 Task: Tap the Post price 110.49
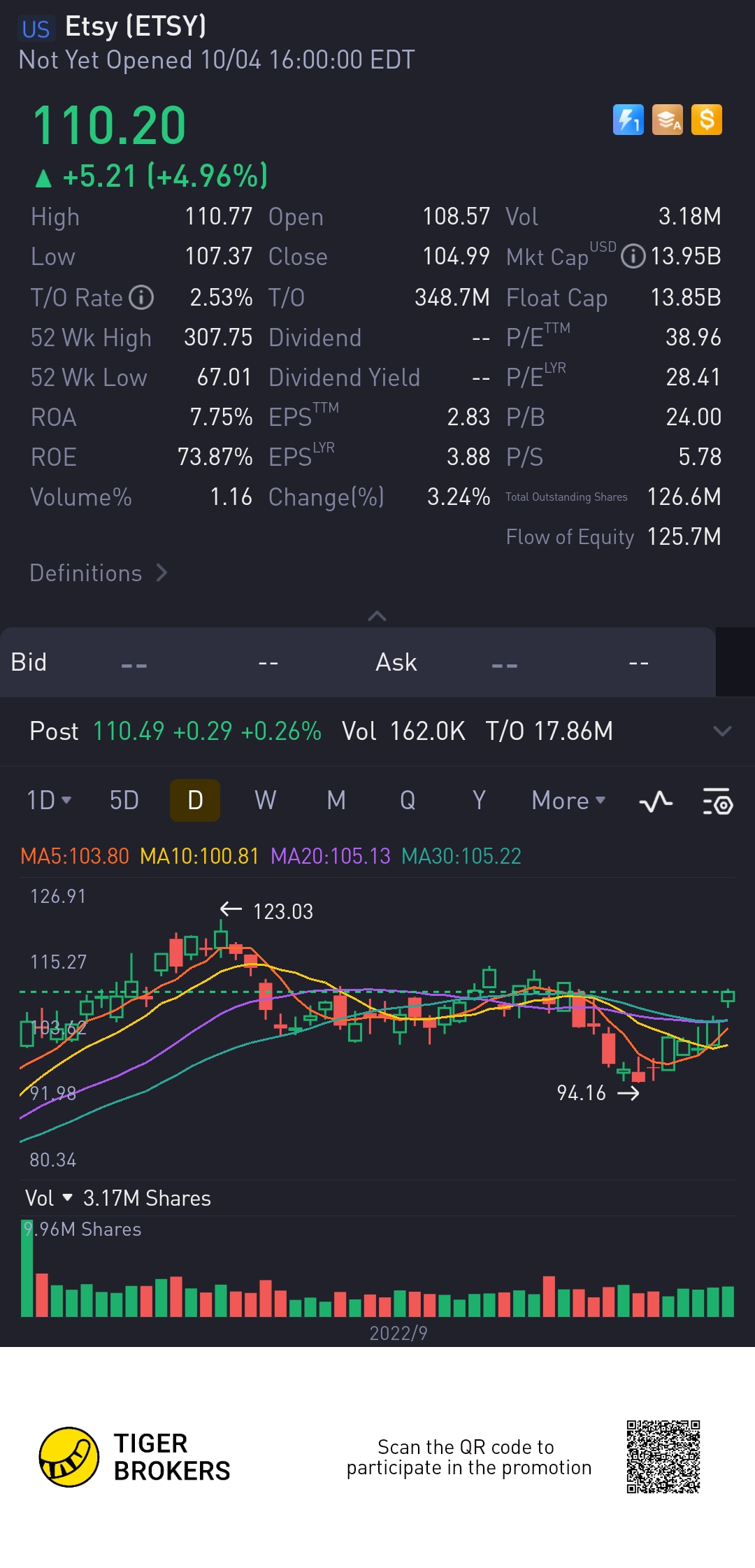click(129, 732)
